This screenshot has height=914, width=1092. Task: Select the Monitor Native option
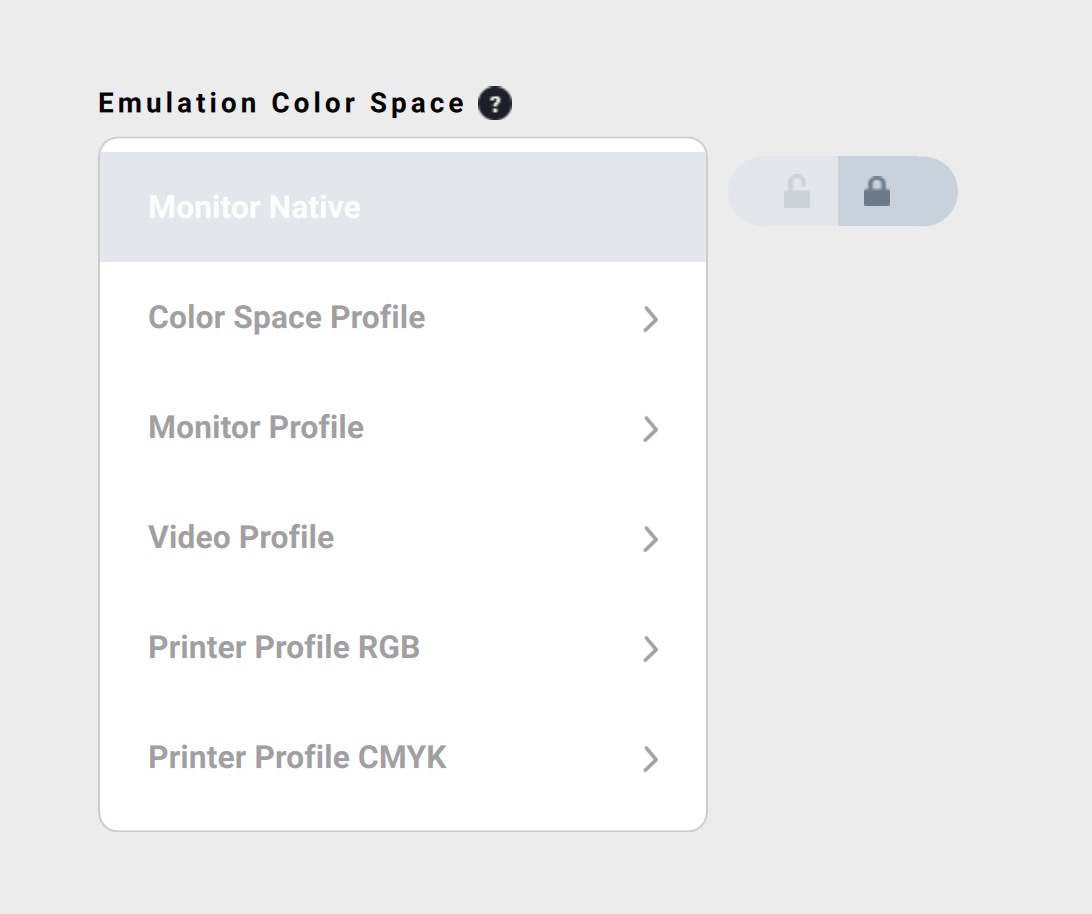[x=254, y=207]
